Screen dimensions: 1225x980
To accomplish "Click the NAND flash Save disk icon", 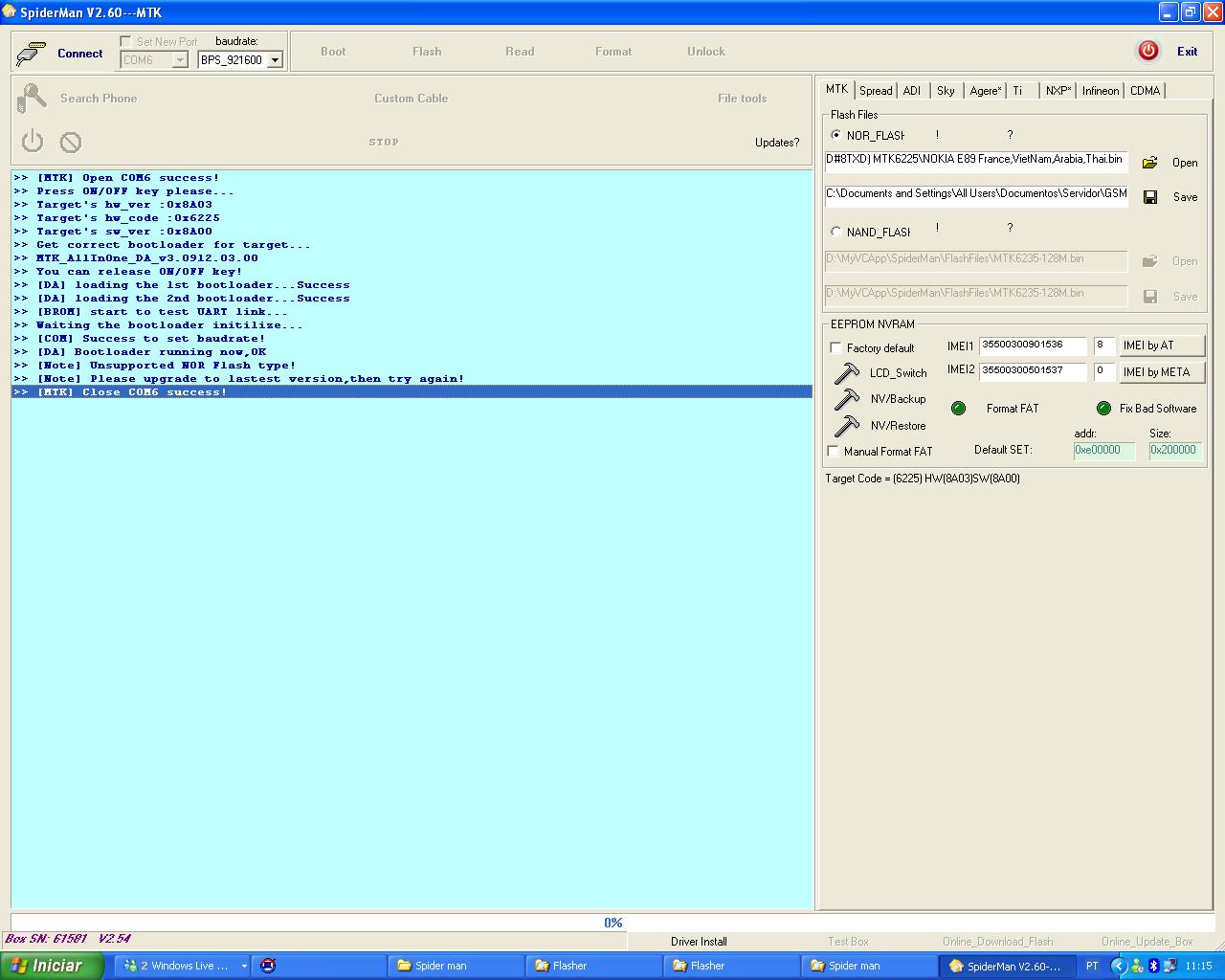I will pyautogui.click(x=1150, y=297).
